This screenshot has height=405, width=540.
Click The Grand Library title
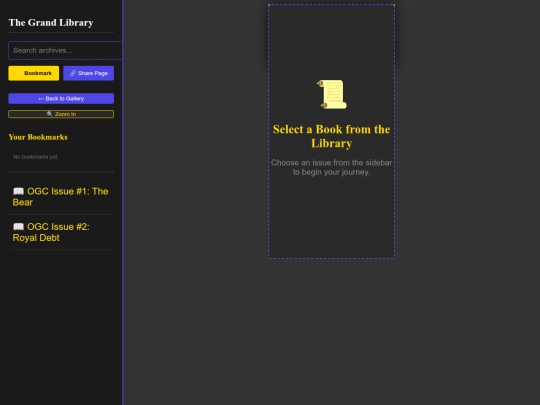51,22
